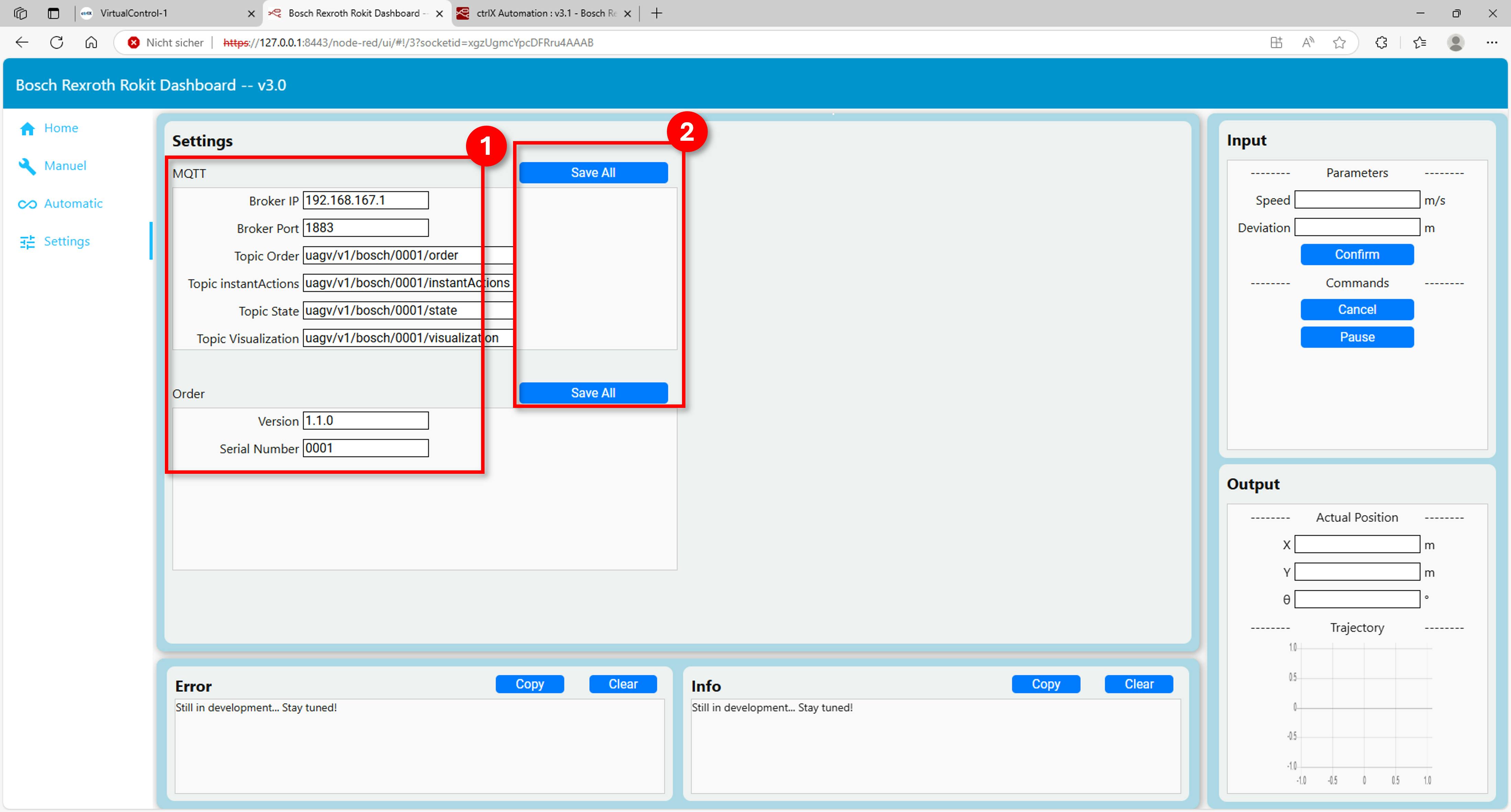Focus the Topic Visualization field
1511x812 pixels.
(408, 338)
